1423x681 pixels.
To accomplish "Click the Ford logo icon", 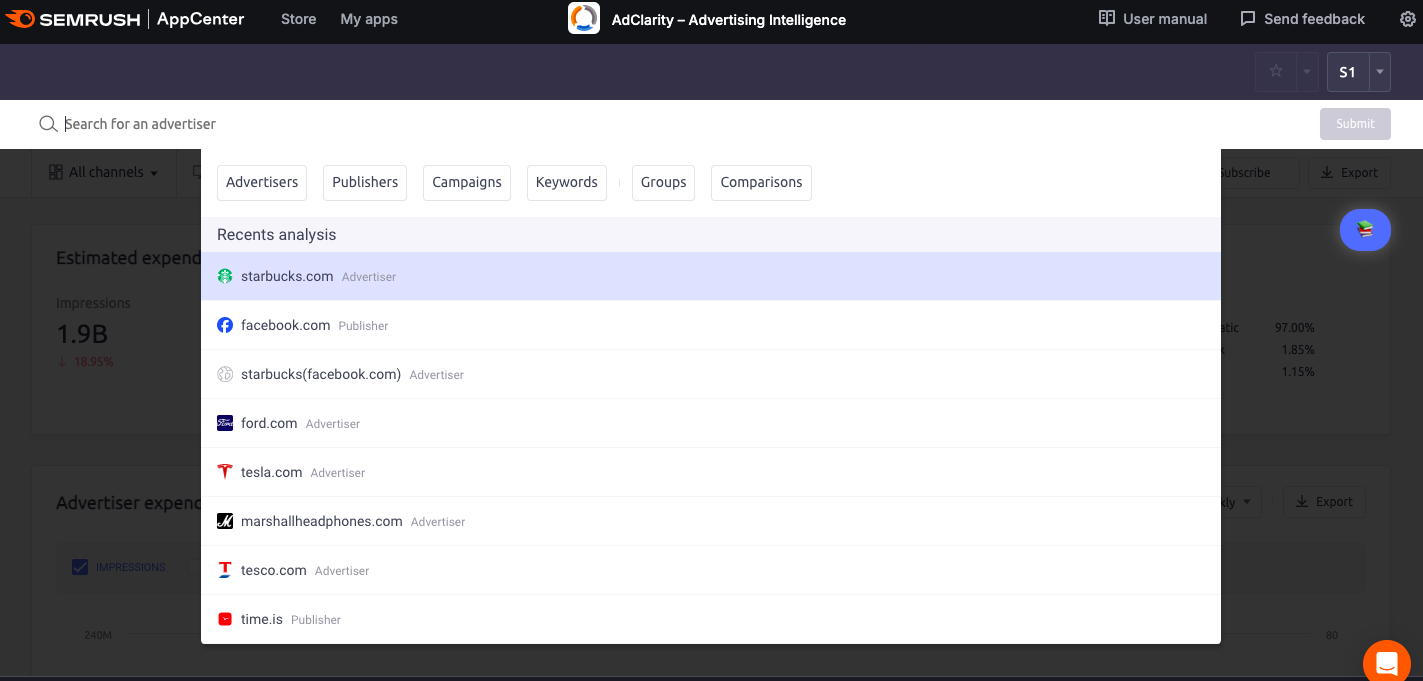I will coord(225,423).
